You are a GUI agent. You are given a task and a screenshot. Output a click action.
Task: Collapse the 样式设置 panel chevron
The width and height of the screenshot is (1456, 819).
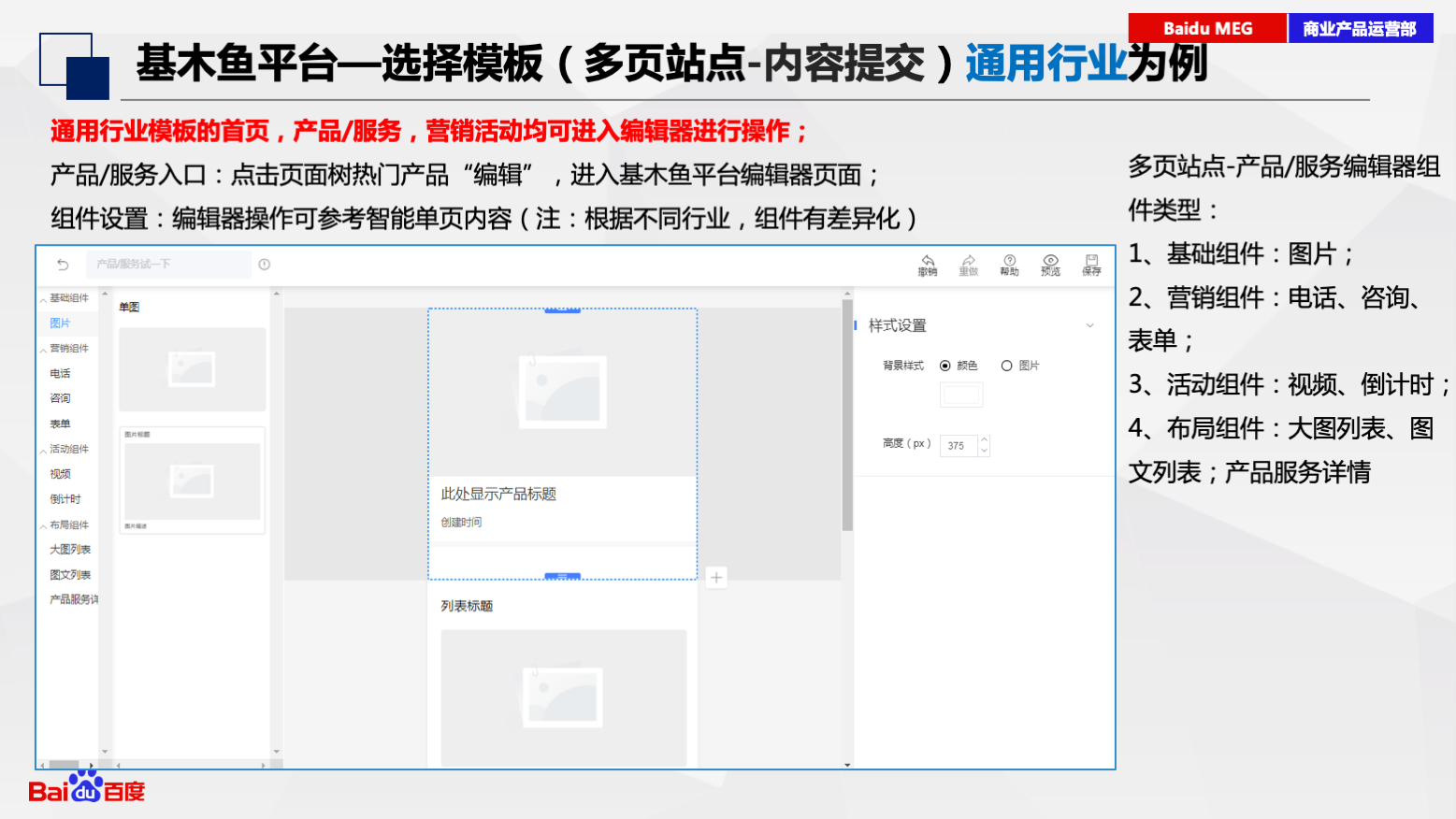tap(1089, 325)
